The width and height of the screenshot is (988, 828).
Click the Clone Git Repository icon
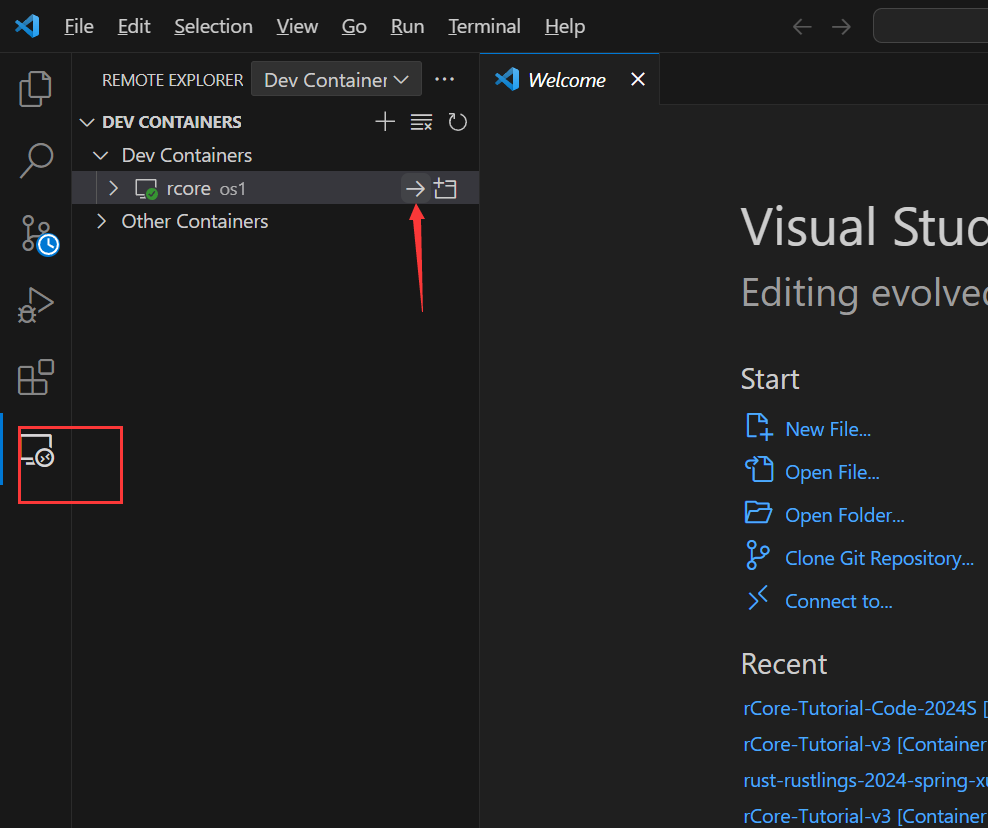click(757, 555)
